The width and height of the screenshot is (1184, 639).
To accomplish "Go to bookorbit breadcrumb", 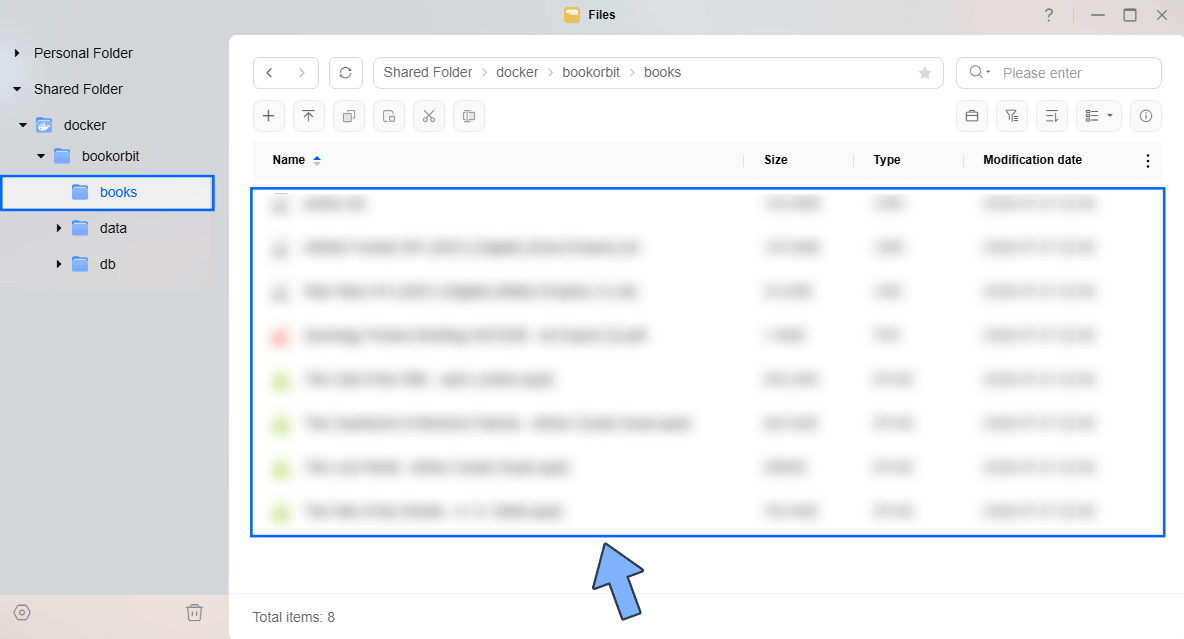I will [x=590, y=73].
